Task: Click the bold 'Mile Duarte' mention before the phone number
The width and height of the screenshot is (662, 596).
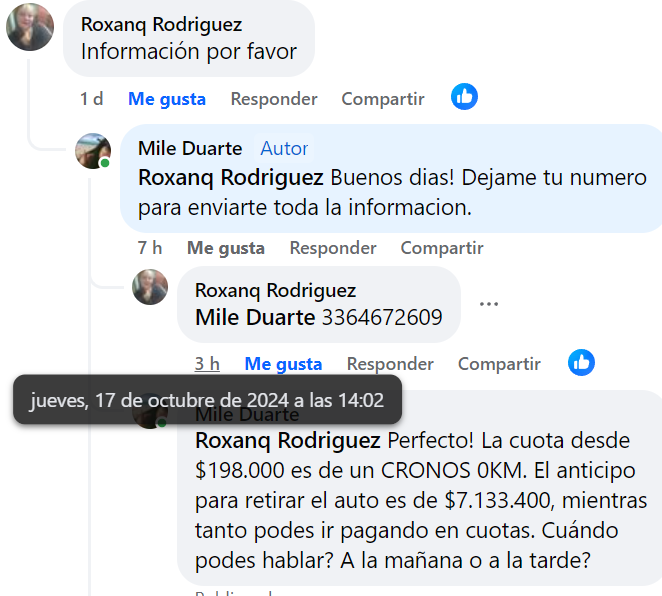Action: tap(255, 317)
